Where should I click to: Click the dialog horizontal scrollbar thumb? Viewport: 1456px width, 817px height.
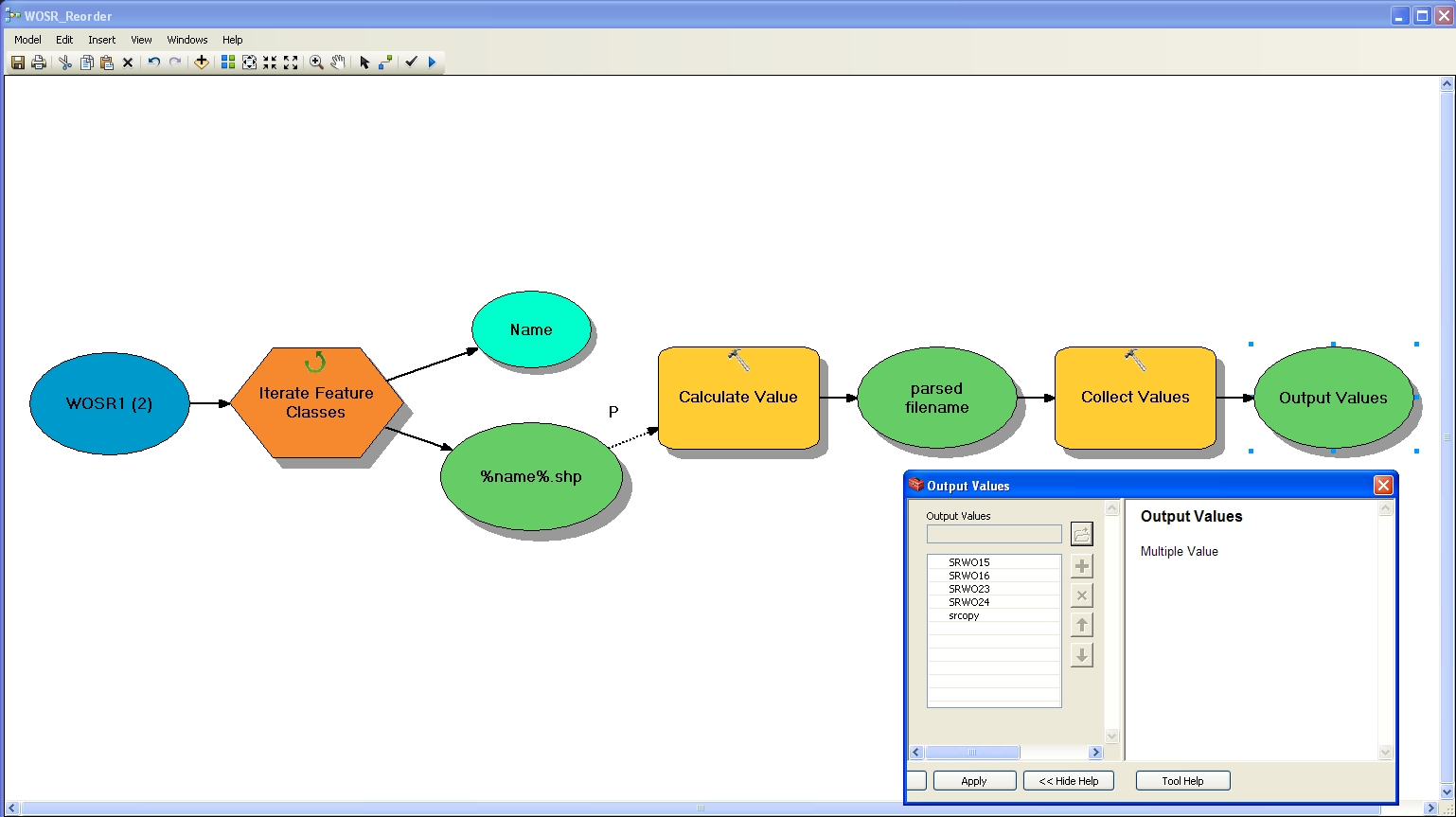pos(972,753)
